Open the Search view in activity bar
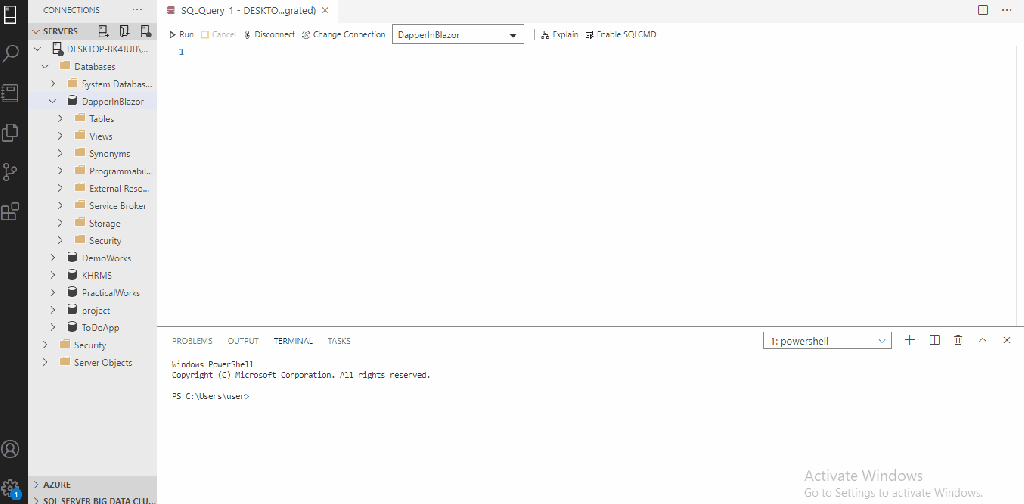Viewport: 1024px width, 504px height. 12,52
